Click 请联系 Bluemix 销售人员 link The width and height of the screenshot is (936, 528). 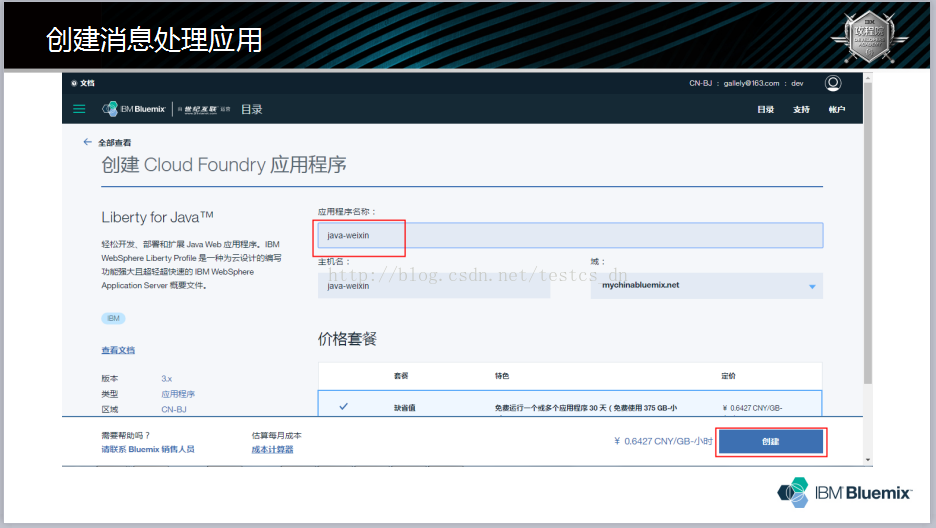coord(148,449)
